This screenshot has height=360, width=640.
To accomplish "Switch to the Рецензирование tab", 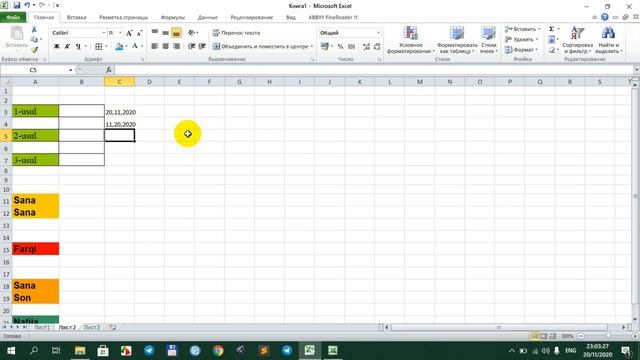I will point(252,18).
